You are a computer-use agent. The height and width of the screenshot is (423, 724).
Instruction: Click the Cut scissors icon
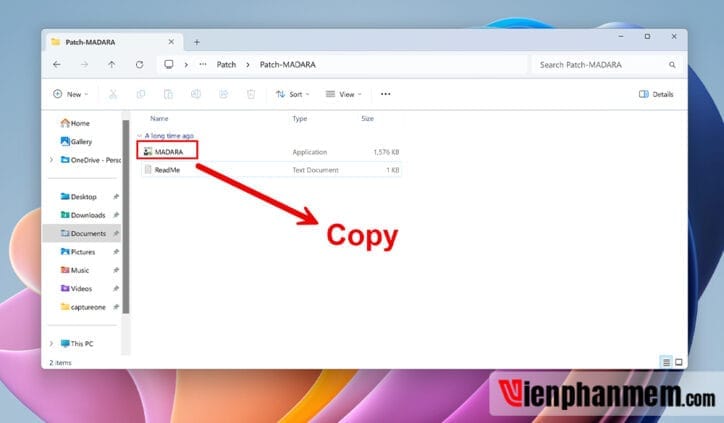[113, 94]
